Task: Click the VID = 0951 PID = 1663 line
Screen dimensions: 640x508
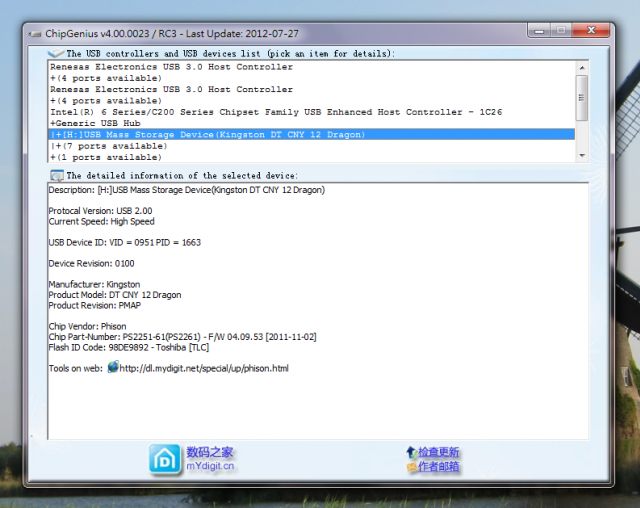Action: (125, 243)
